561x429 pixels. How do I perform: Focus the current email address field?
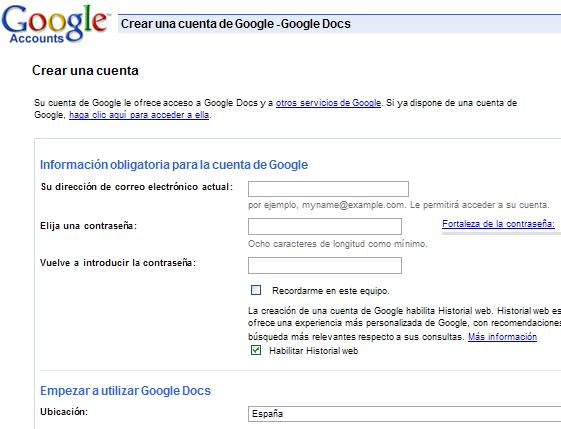pyautogui.click(x=328, y=189)
